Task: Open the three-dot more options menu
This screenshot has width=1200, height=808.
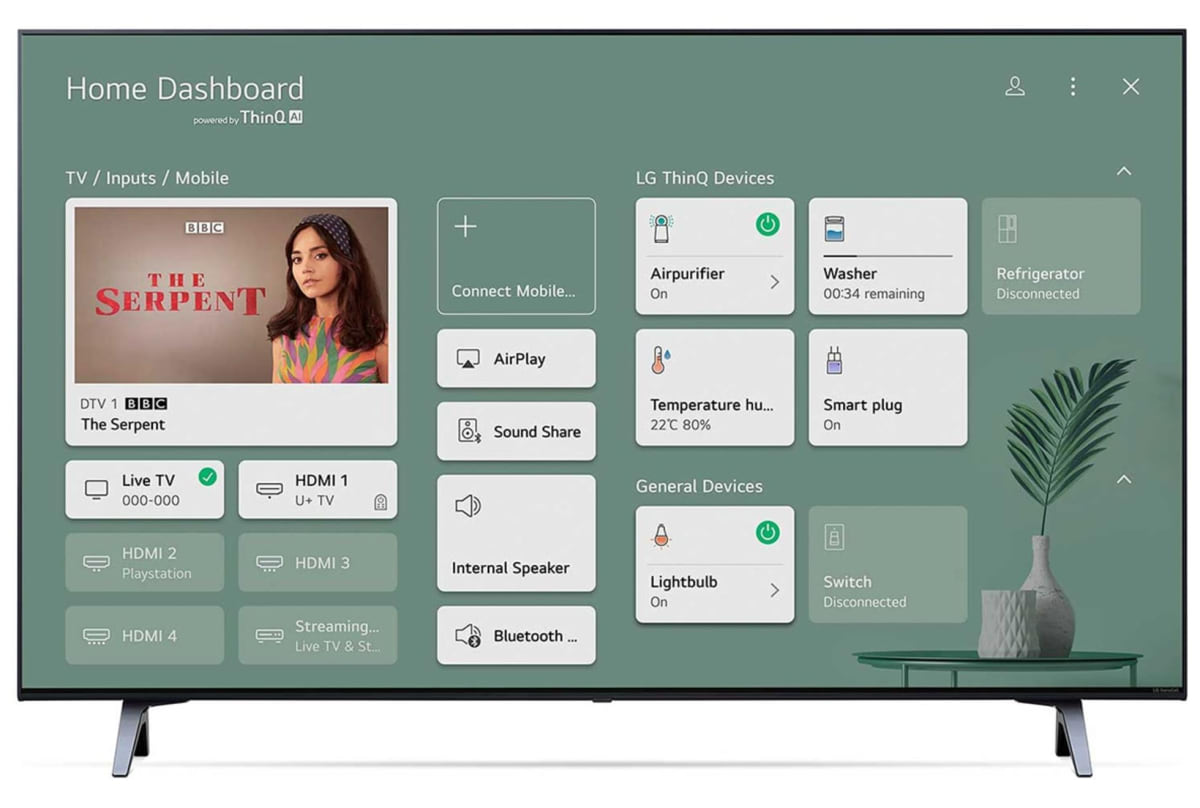Action: pyautogui.click(x=1073, y=87)
